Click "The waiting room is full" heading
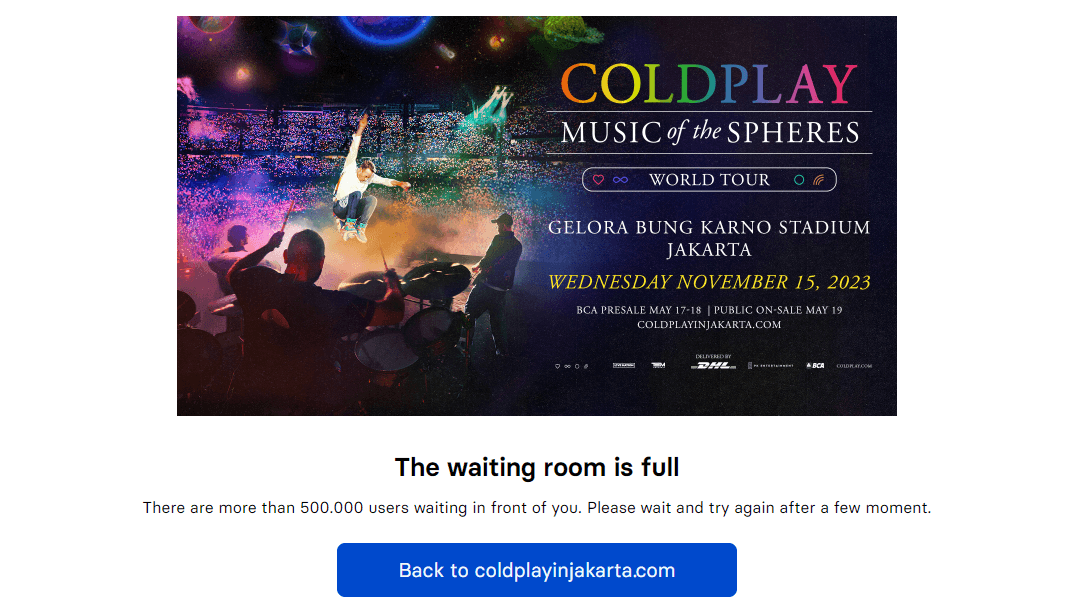Screen dimensions: 1077x606 pos(537,467)
